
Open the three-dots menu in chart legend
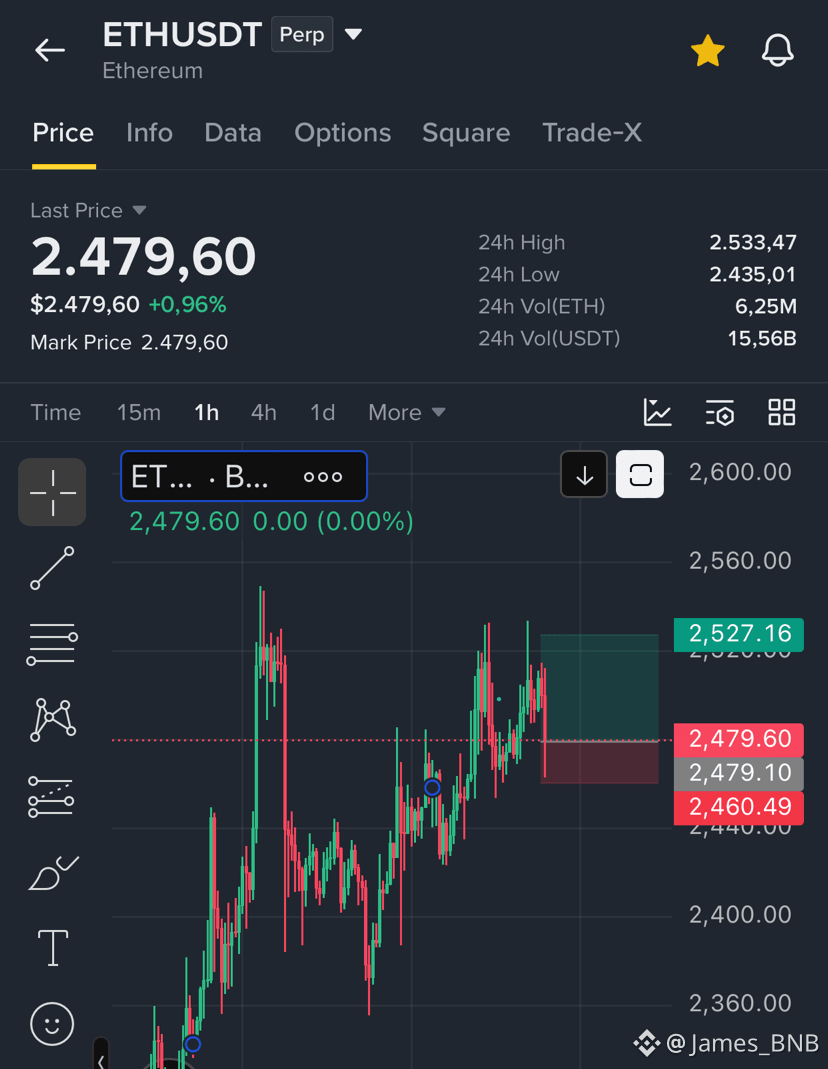[323, 477]
